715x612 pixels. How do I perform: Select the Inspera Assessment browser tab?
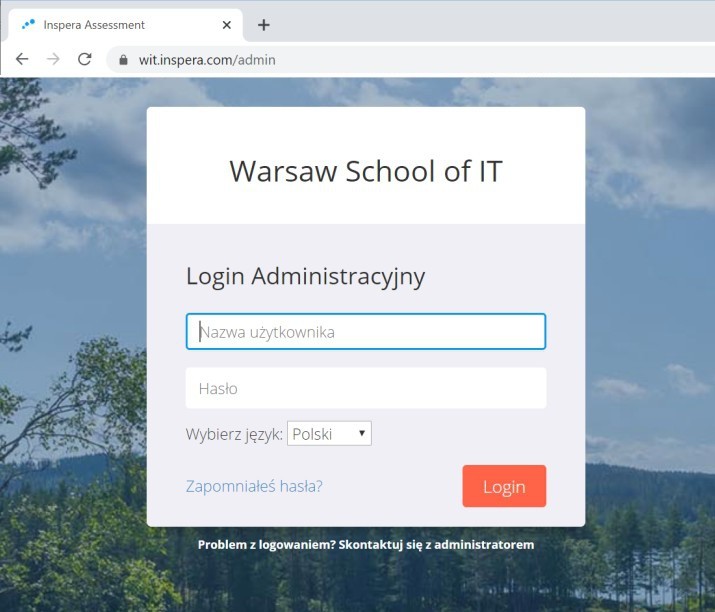(x=124, y=25)
